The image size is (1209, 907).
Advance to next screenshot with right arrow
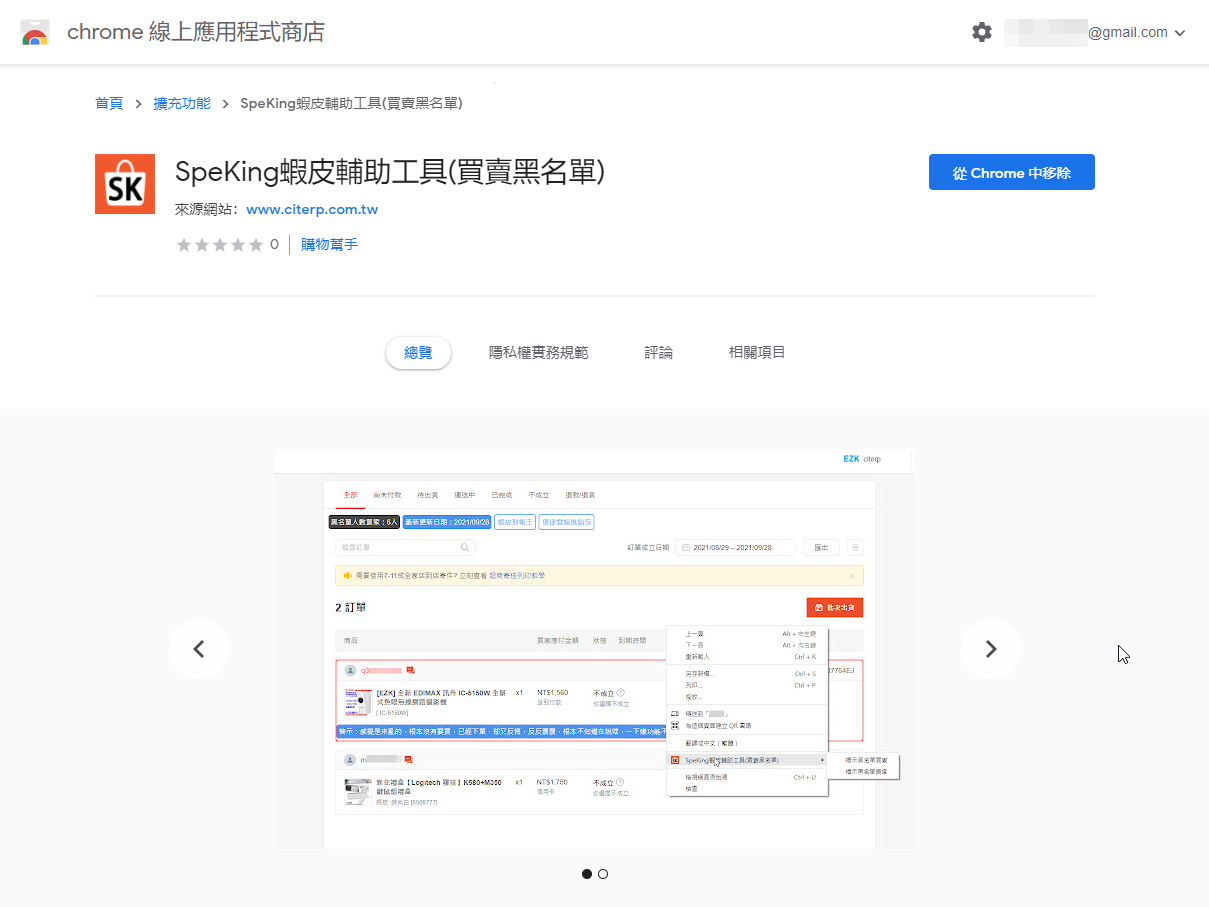(990, 649)
